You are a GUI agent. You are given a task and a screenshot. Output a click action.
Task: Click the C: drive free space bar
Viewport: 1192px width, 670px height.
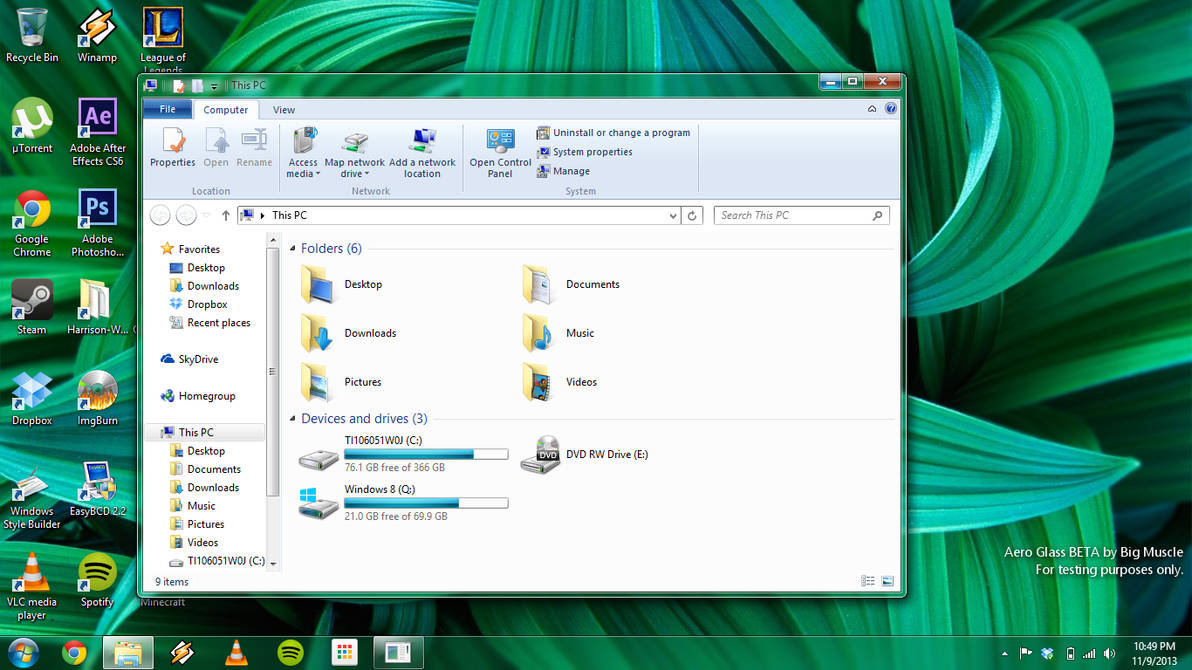point(425,452)
